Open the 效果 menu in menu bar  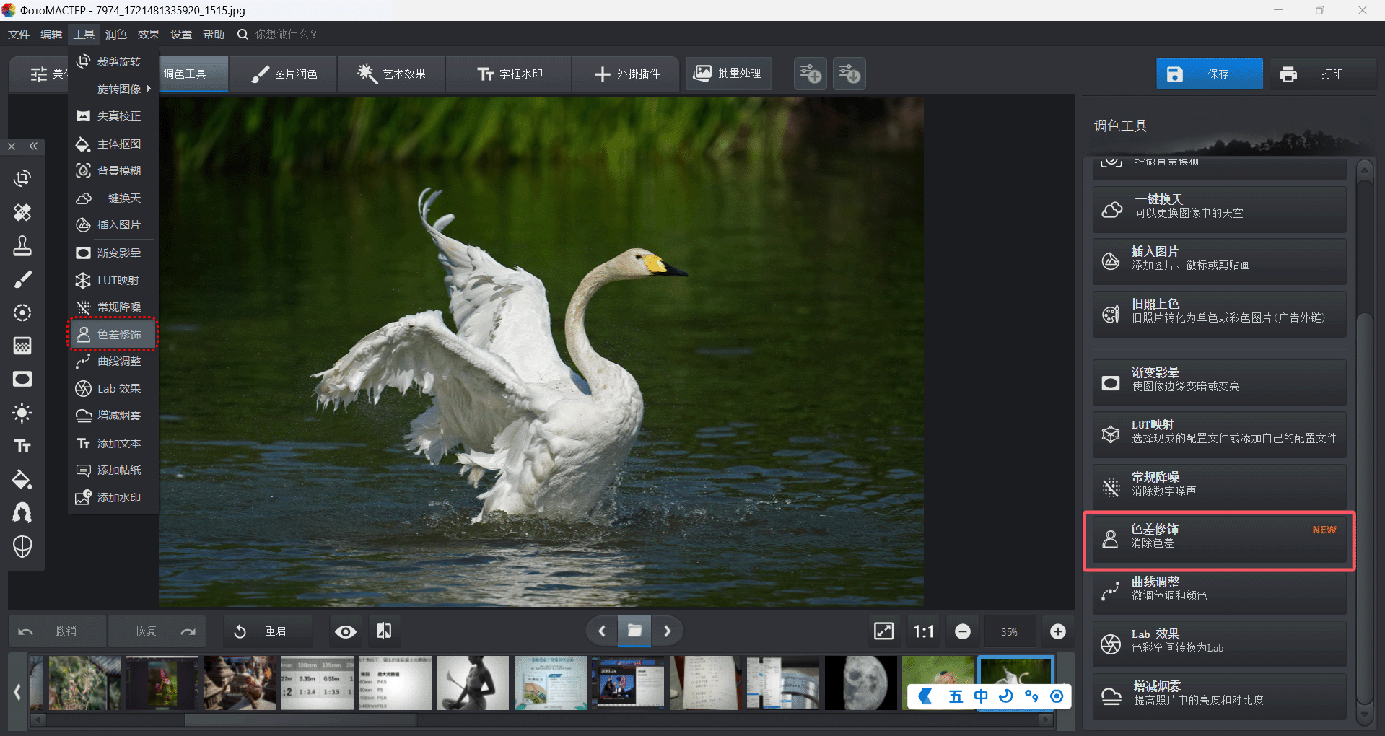click(x=148, y=35)
